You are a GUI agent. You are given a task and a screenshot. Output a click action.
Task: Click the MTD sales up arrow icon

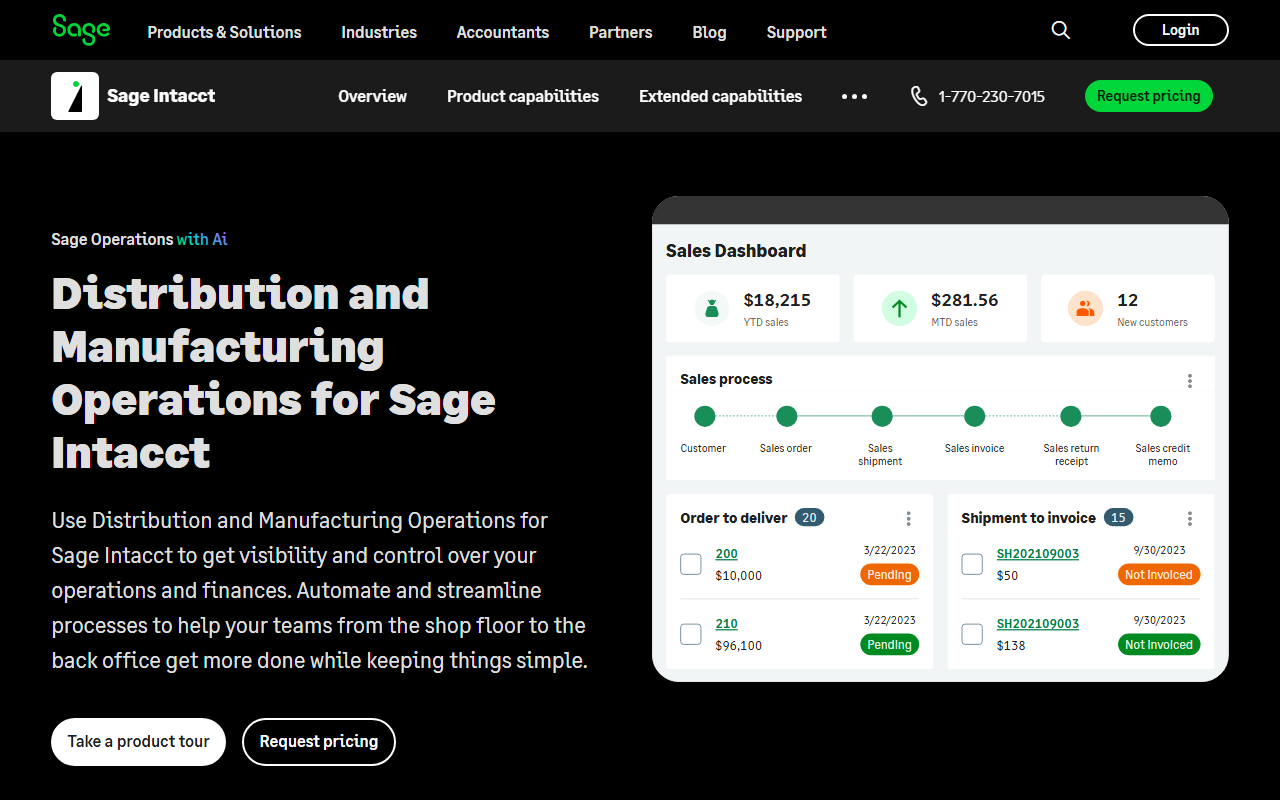(x=899, y=308)
